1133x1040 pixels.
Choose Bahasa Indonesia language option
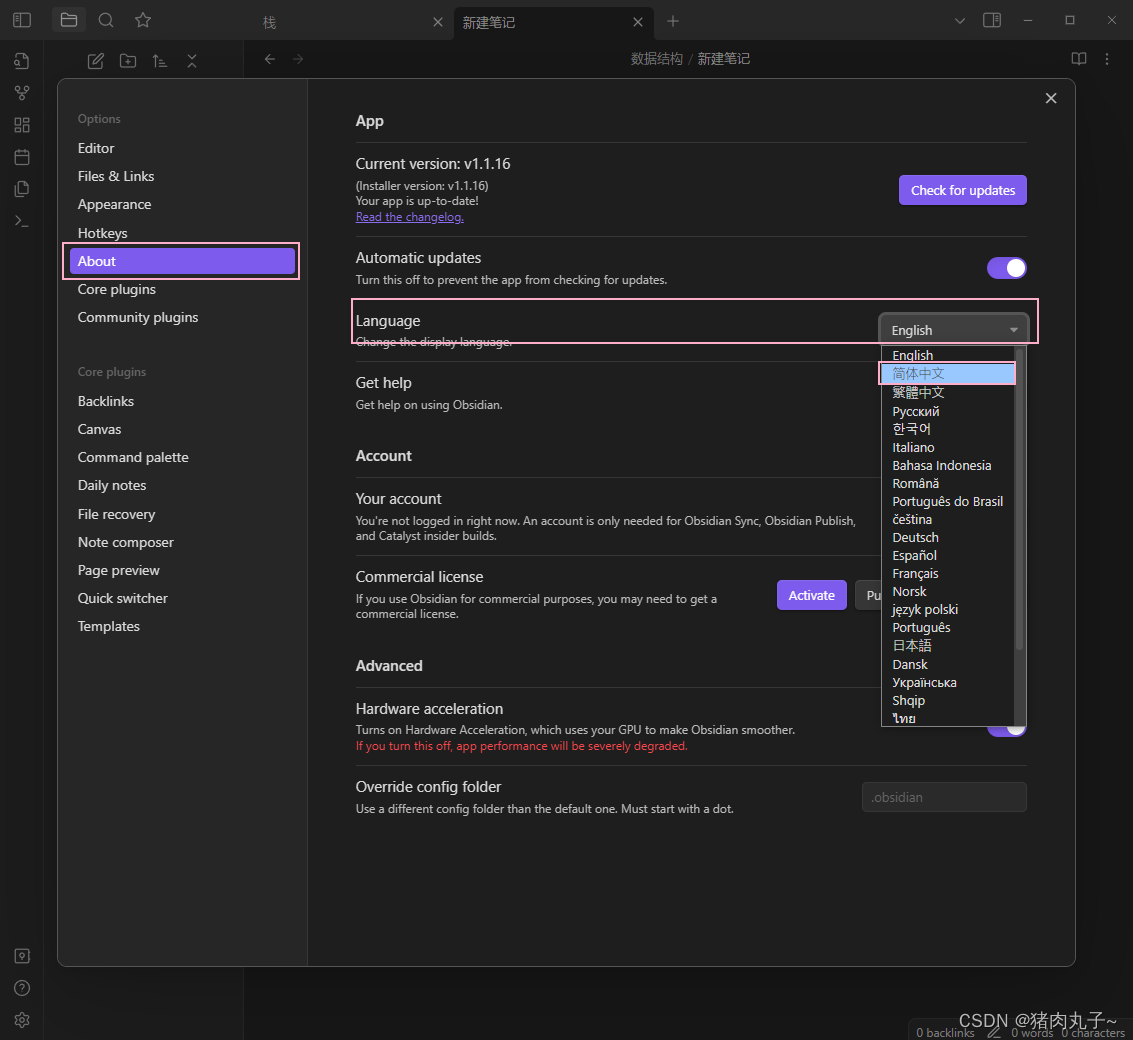tap(948, 465)
